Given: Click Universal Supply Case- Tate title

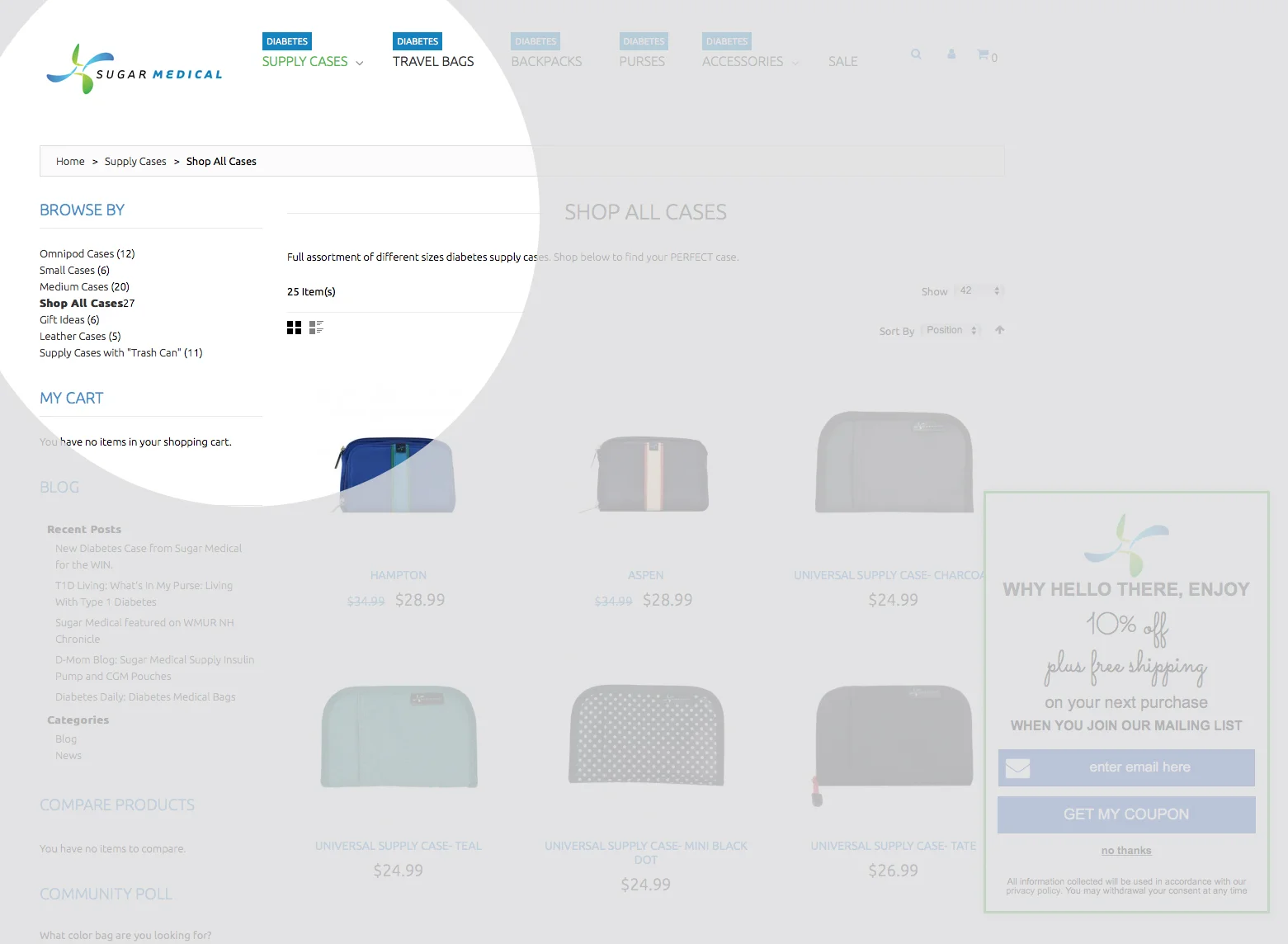Looking at the screenshot, I should click(x=894, y=846).
